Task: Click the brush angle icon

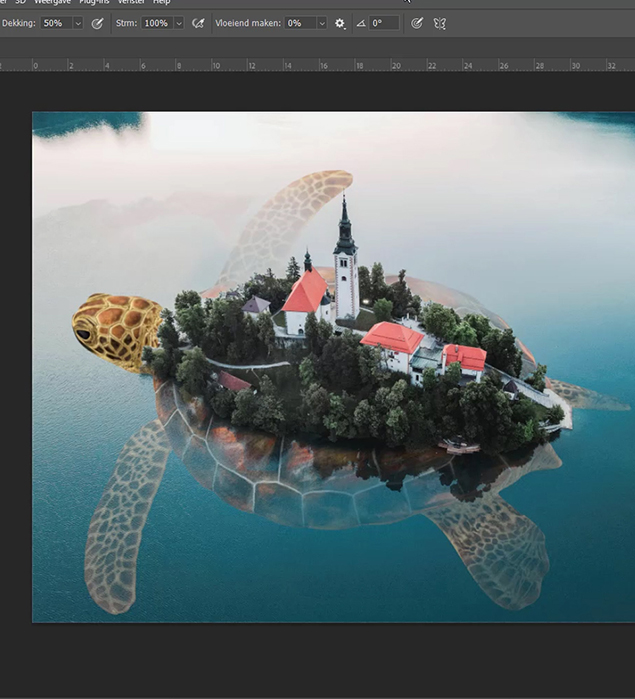Action: click(361, 23)
